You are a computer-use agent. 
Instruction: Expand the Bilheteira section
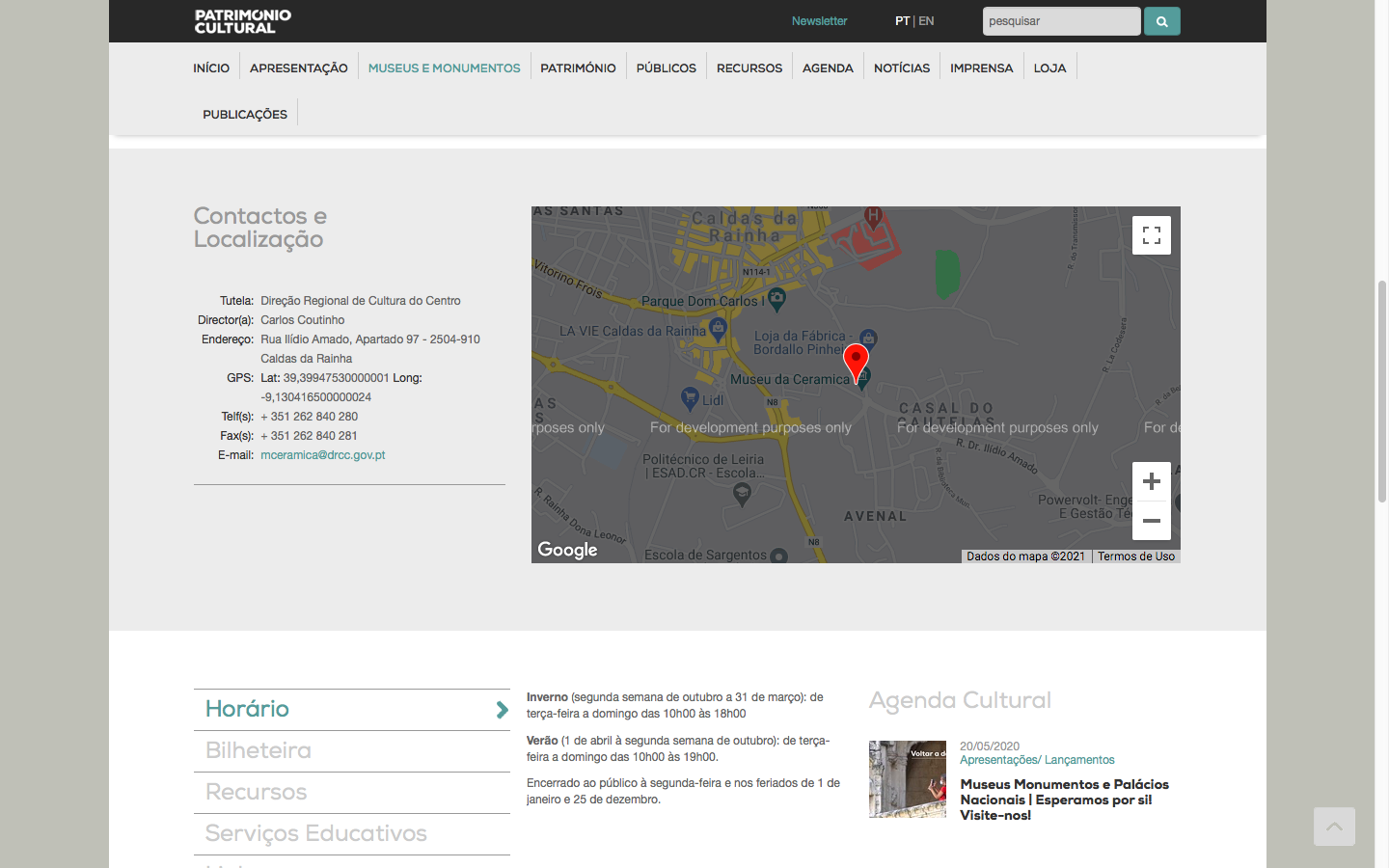coord(352,750)
